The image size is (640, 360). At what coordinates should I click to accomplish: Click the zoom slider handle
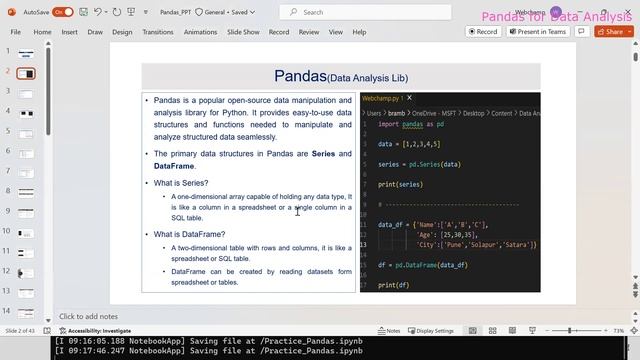click(569, 331)
